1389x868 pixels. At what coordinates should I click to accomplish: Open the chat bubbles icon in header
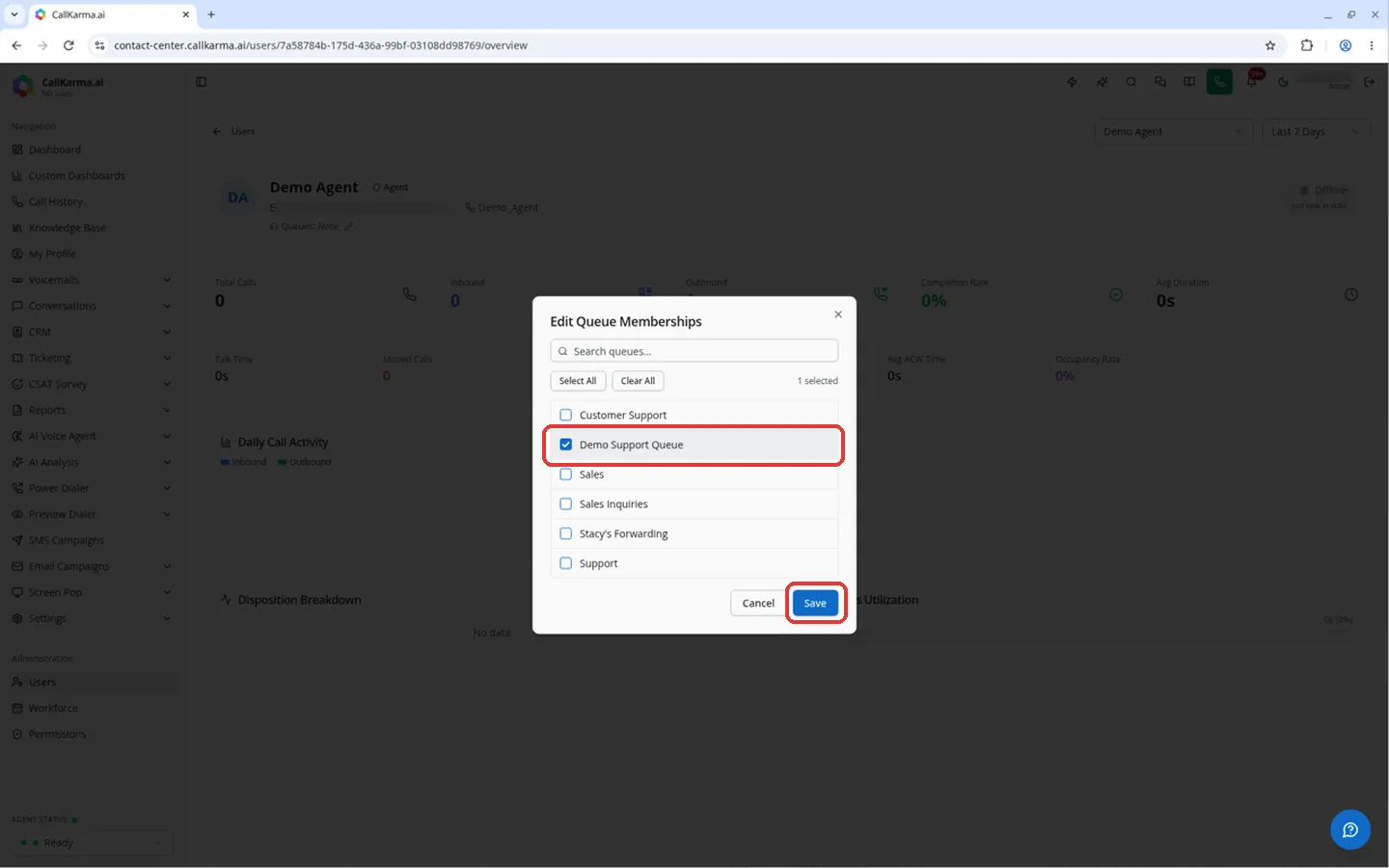(1160, 82)
